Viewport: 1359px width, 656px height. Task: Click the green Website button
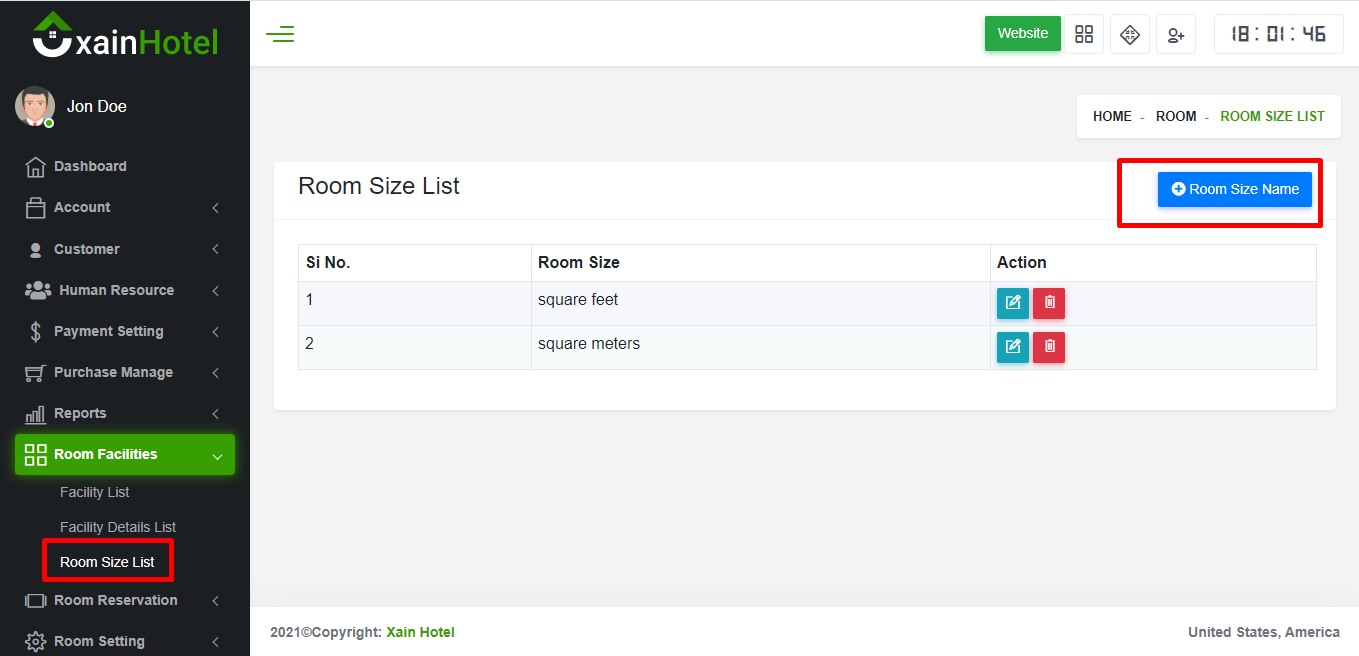(x=1022, y=34)
